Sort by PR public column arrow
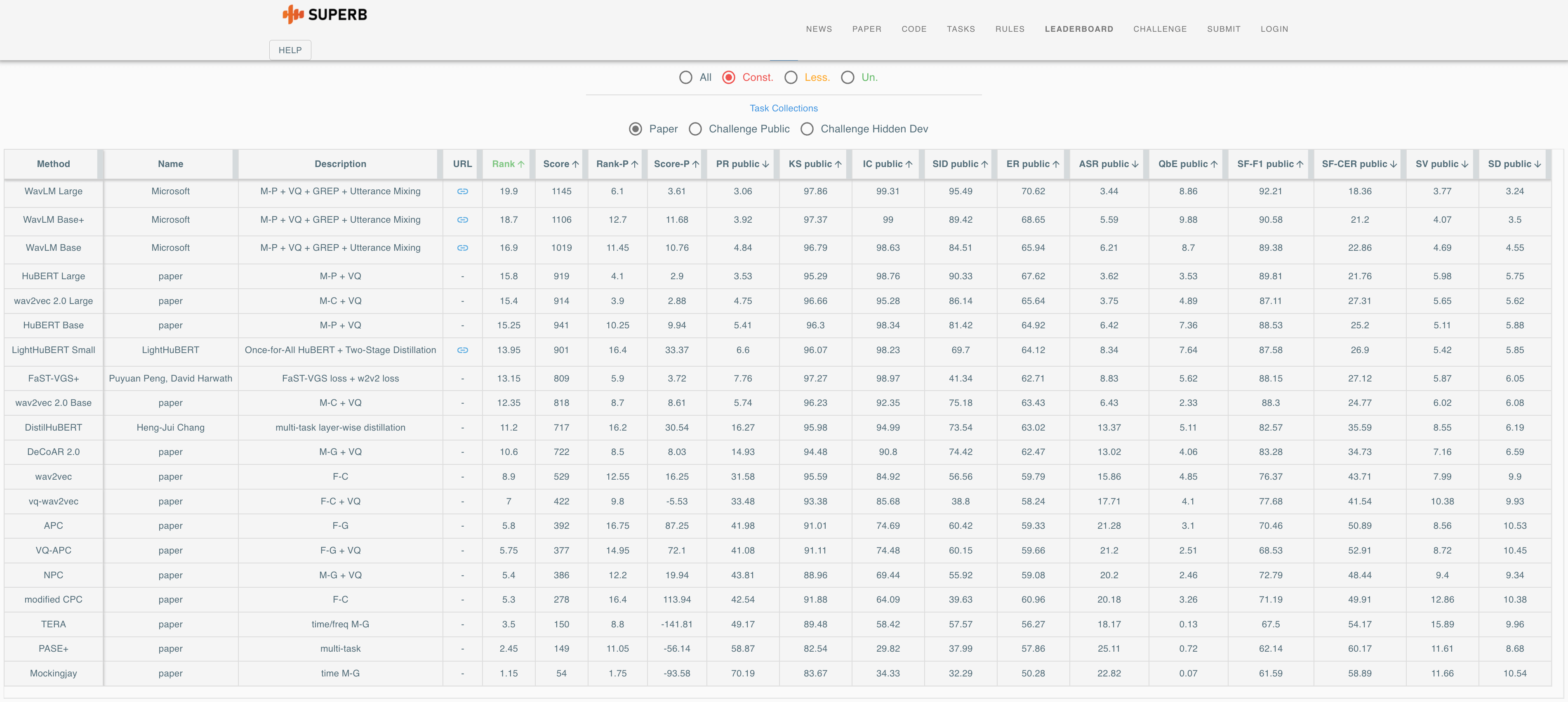This screenshot has width=1568, height=702. [x=765, y=165]
